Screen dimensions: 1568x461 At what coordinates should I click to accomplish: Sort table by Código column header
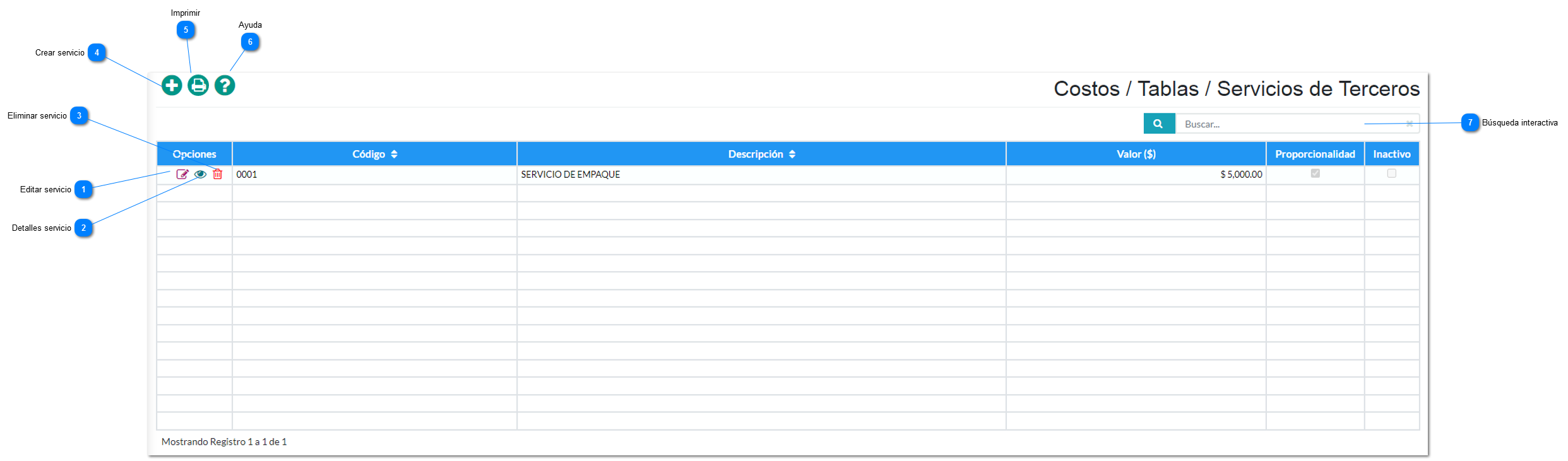374,154
